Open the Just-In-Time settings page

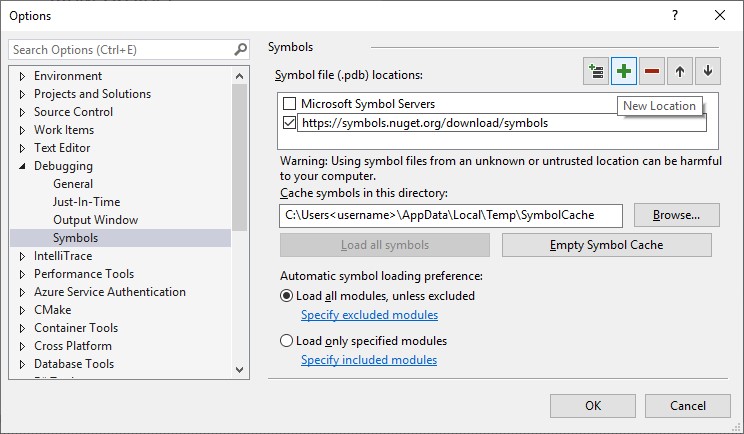pyautogui.click(x=86, y=202)
